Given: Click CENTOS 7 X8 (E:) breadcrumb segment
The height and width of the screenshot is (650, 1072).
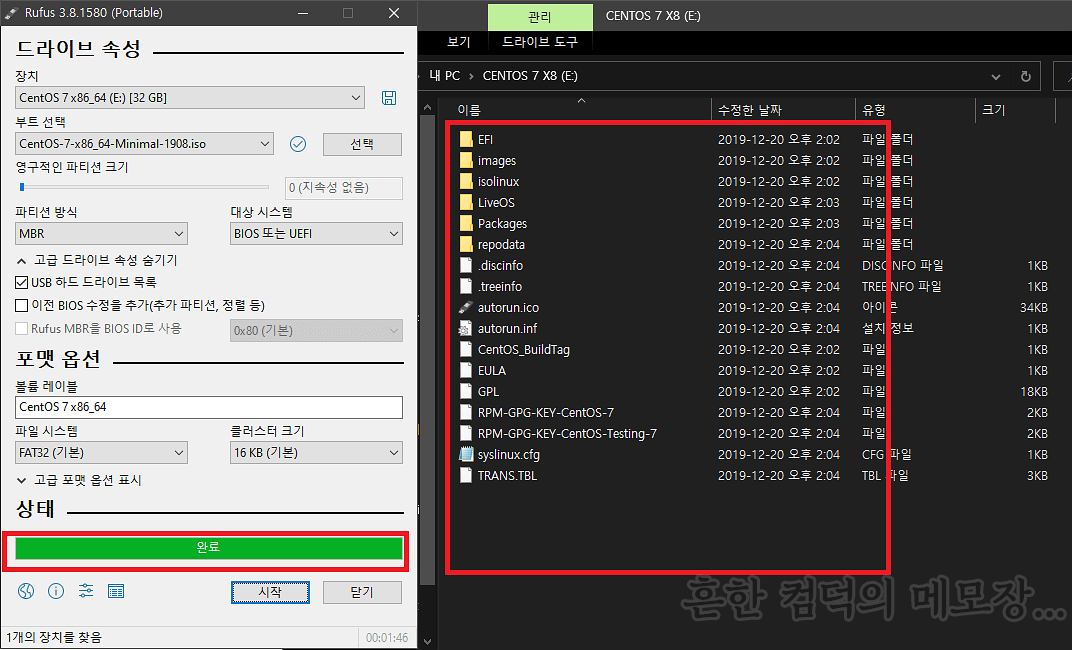Looking at the screenshot, I should coord(530,76).
